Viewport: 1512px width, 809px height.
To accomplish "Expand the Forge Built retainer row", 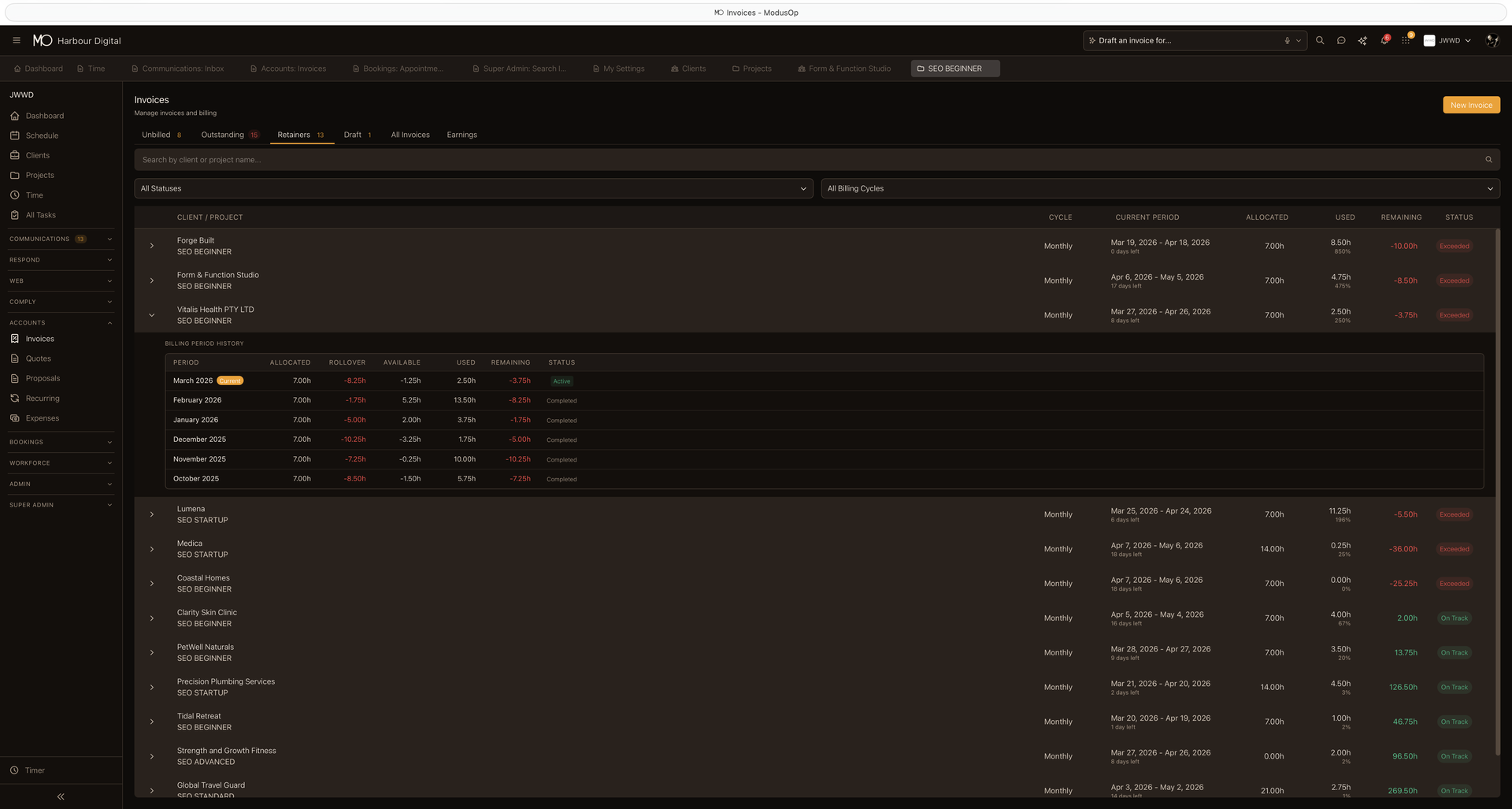I will tap(151, 246).
